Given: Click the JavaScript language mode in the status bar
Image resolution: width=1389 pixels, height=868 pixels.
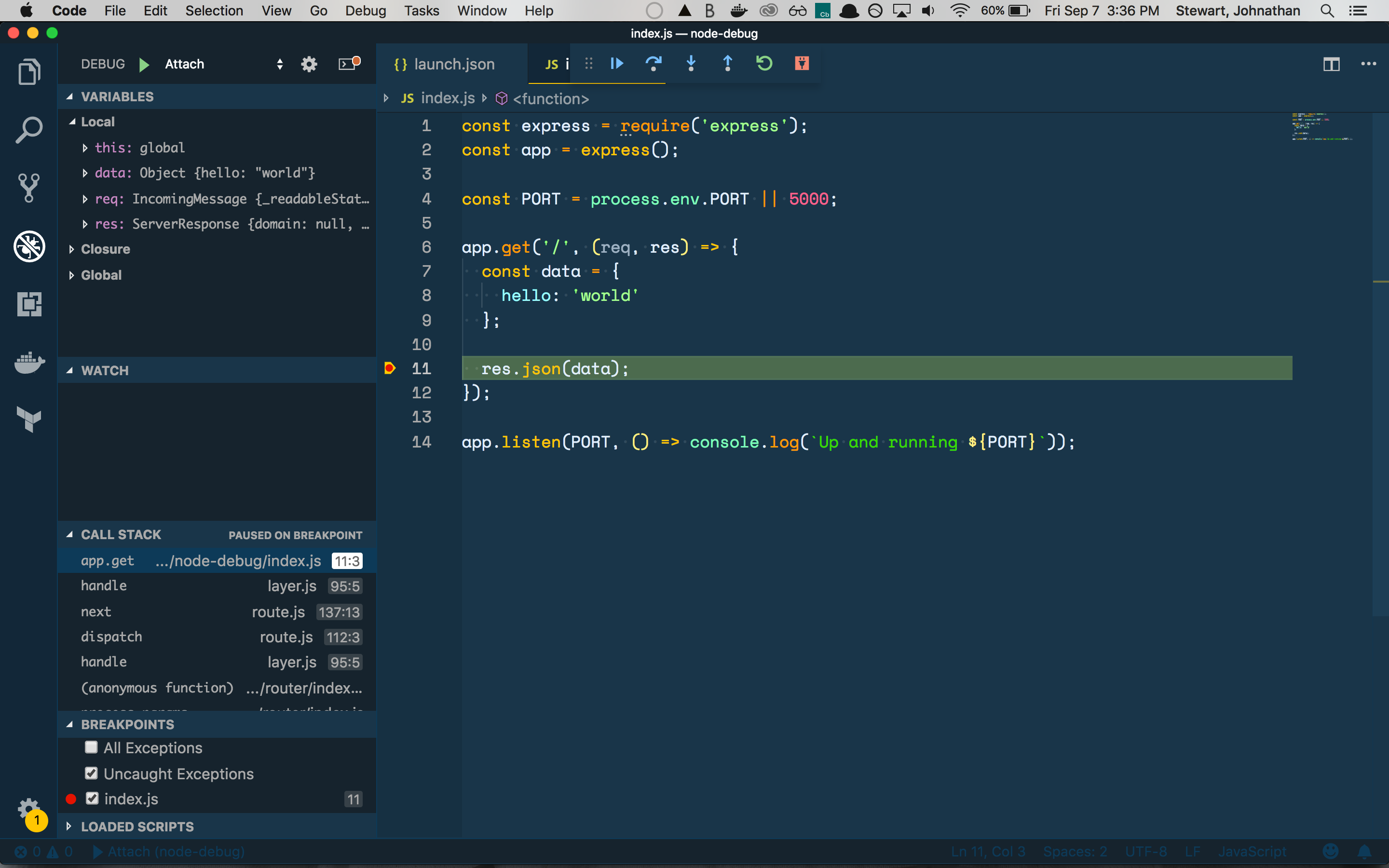Looking at the screenshot, I should (1252, 852).
